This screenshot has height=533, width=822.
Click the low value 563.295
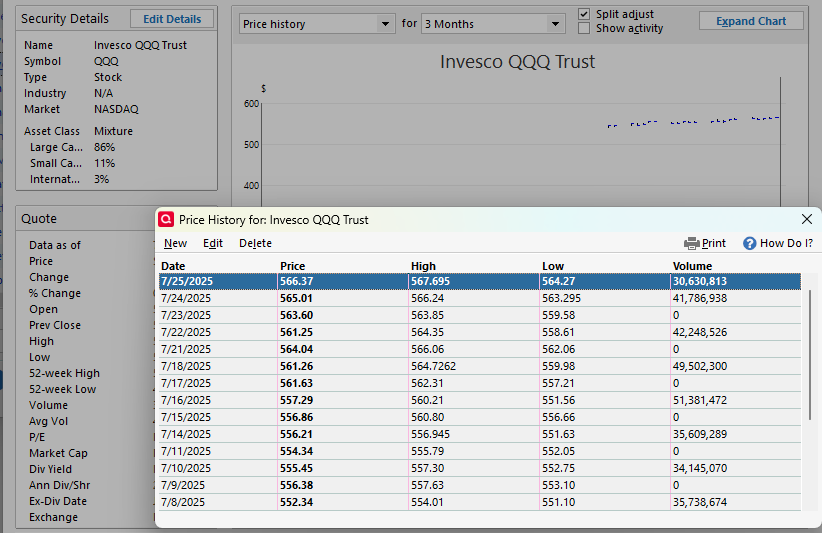561,298
